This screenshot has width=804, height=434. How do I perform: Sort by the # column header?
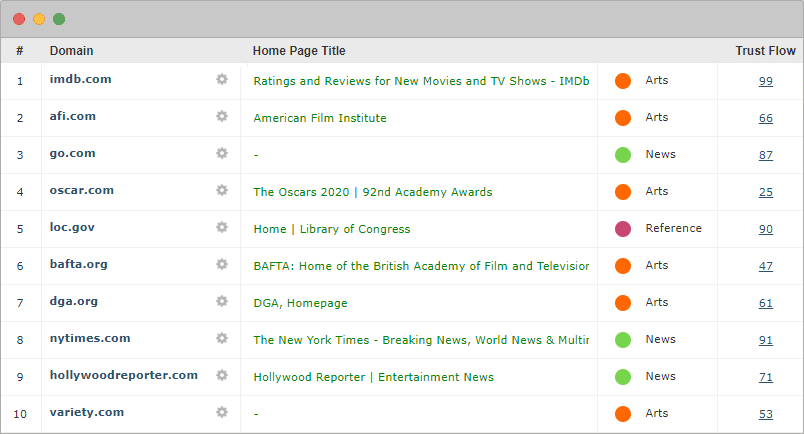click(x=19, y=51)
